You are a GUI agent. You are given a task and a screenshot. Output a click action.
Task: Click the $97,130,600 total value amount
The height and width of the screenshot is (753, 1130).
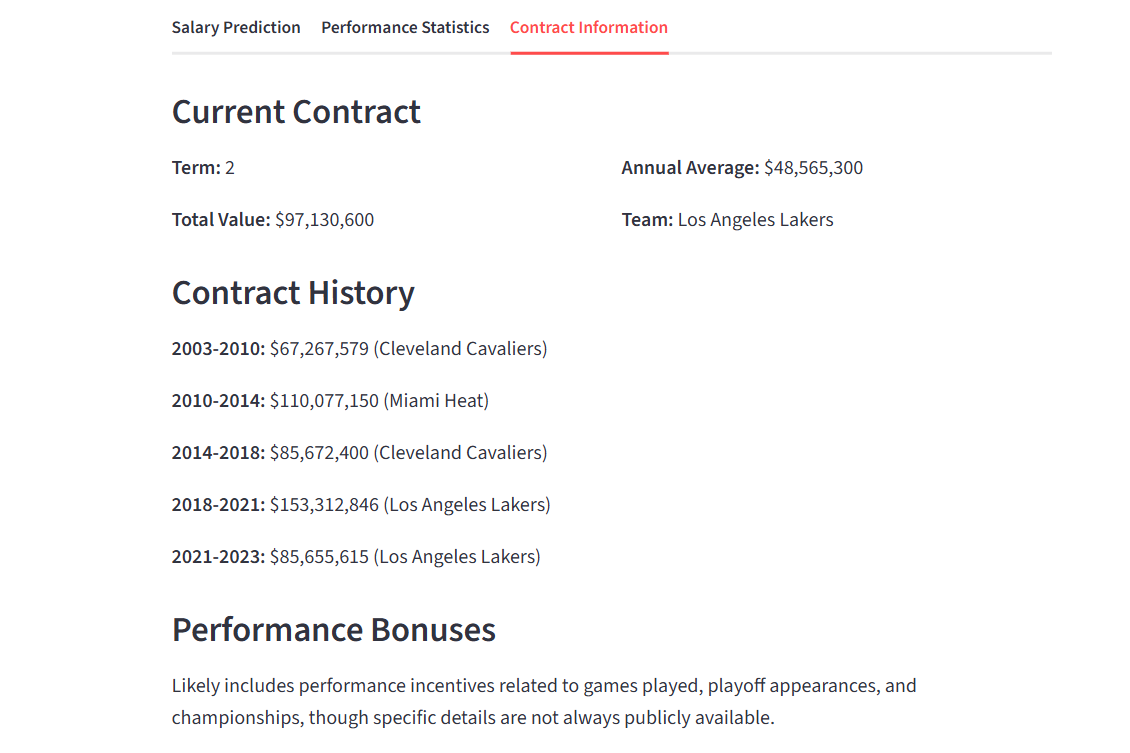tap(324, 220)
